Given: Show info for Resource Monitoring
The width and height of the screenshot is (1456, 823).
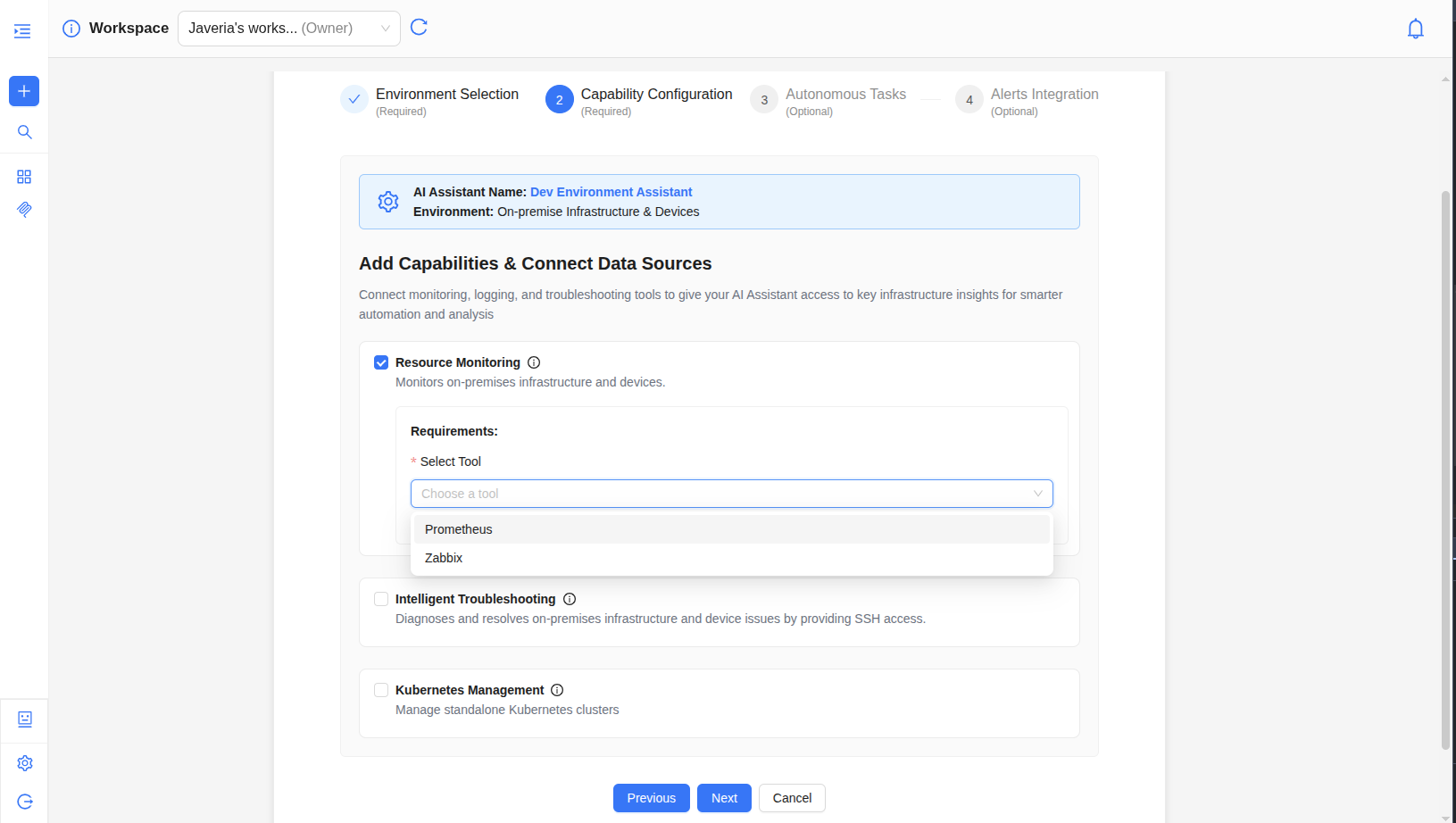Looking at the screenshot, I should click(x=534, y=362).
